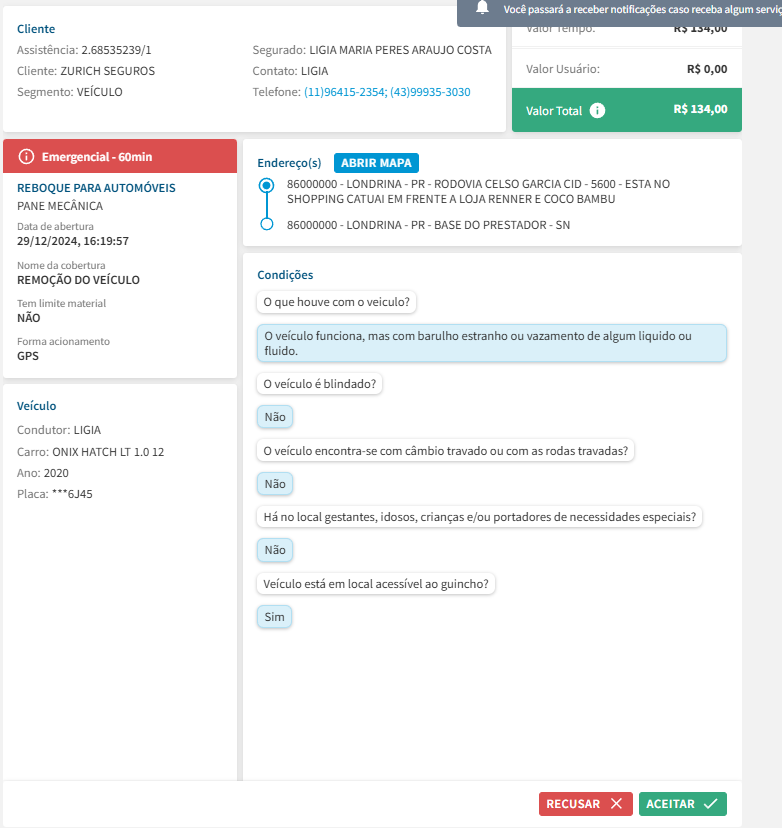The image size is (782, 828).
Task: Refuse the service with RECUSAR
Action: pyautogui.click(x=585, y=804)
